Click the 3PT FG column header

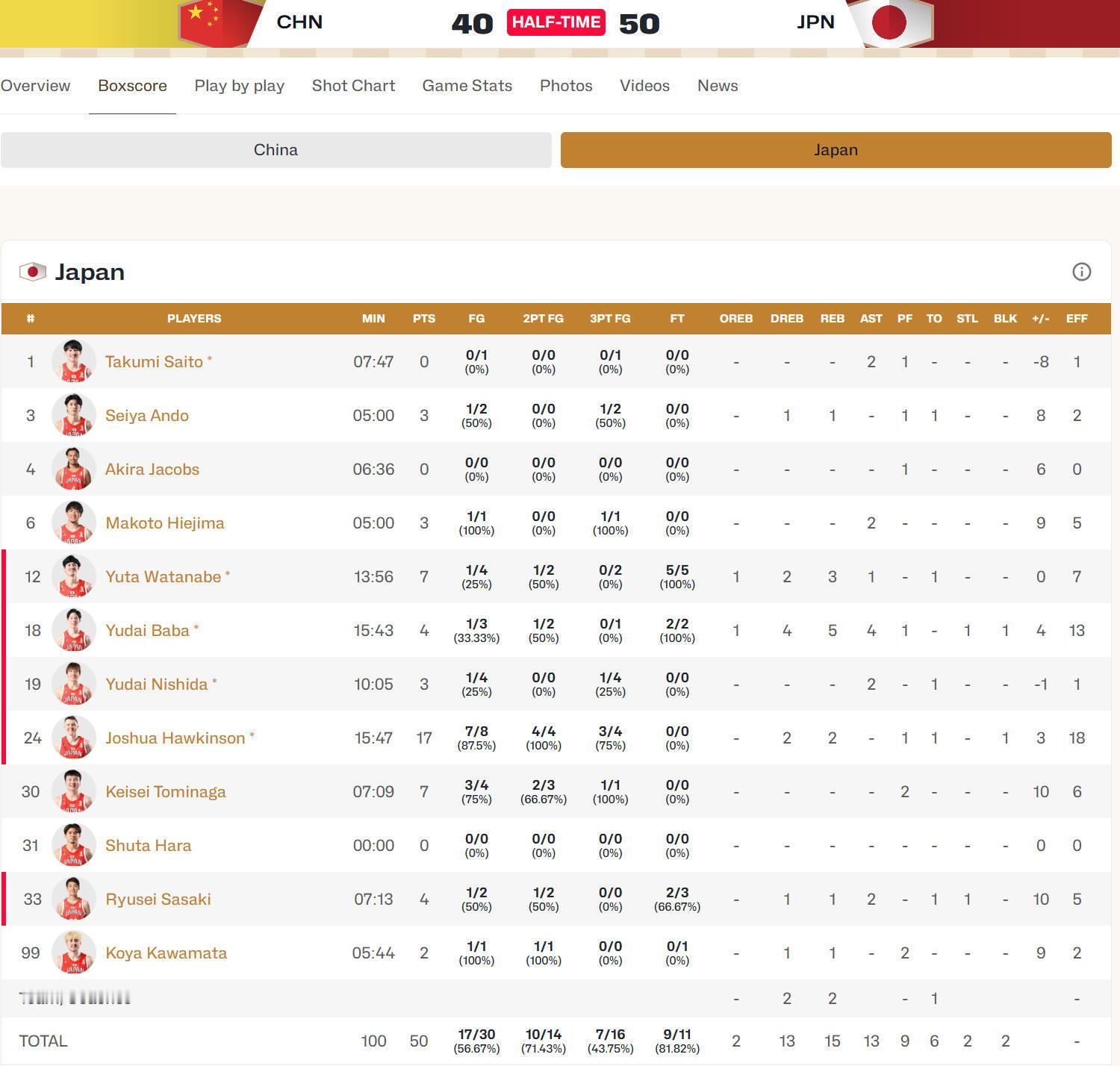(x=610, y=319)
